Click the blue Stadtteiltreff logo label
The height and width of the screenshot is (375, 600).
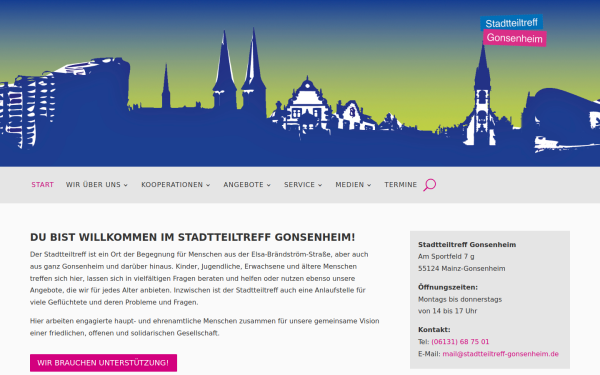(512, 23)
